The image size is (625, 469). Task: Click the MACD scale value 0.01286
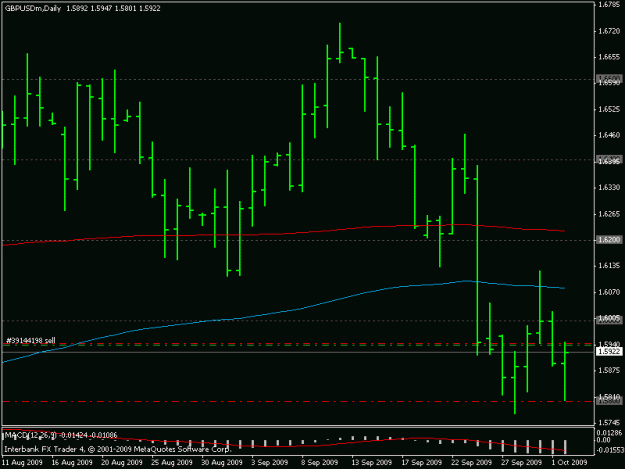(x=609, y=433)
